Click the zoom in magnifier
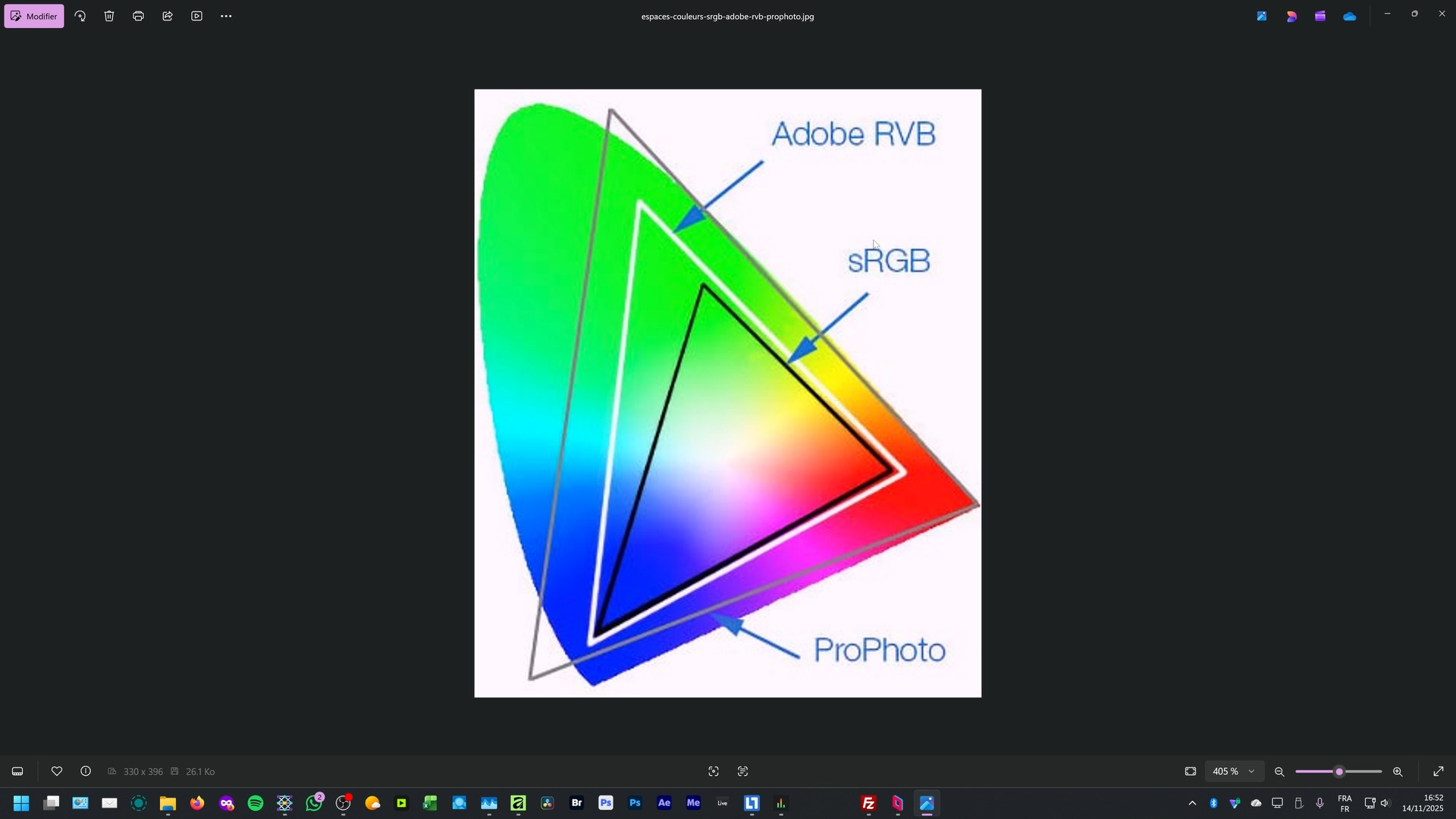The image size is (1456, 819). 1398,772
